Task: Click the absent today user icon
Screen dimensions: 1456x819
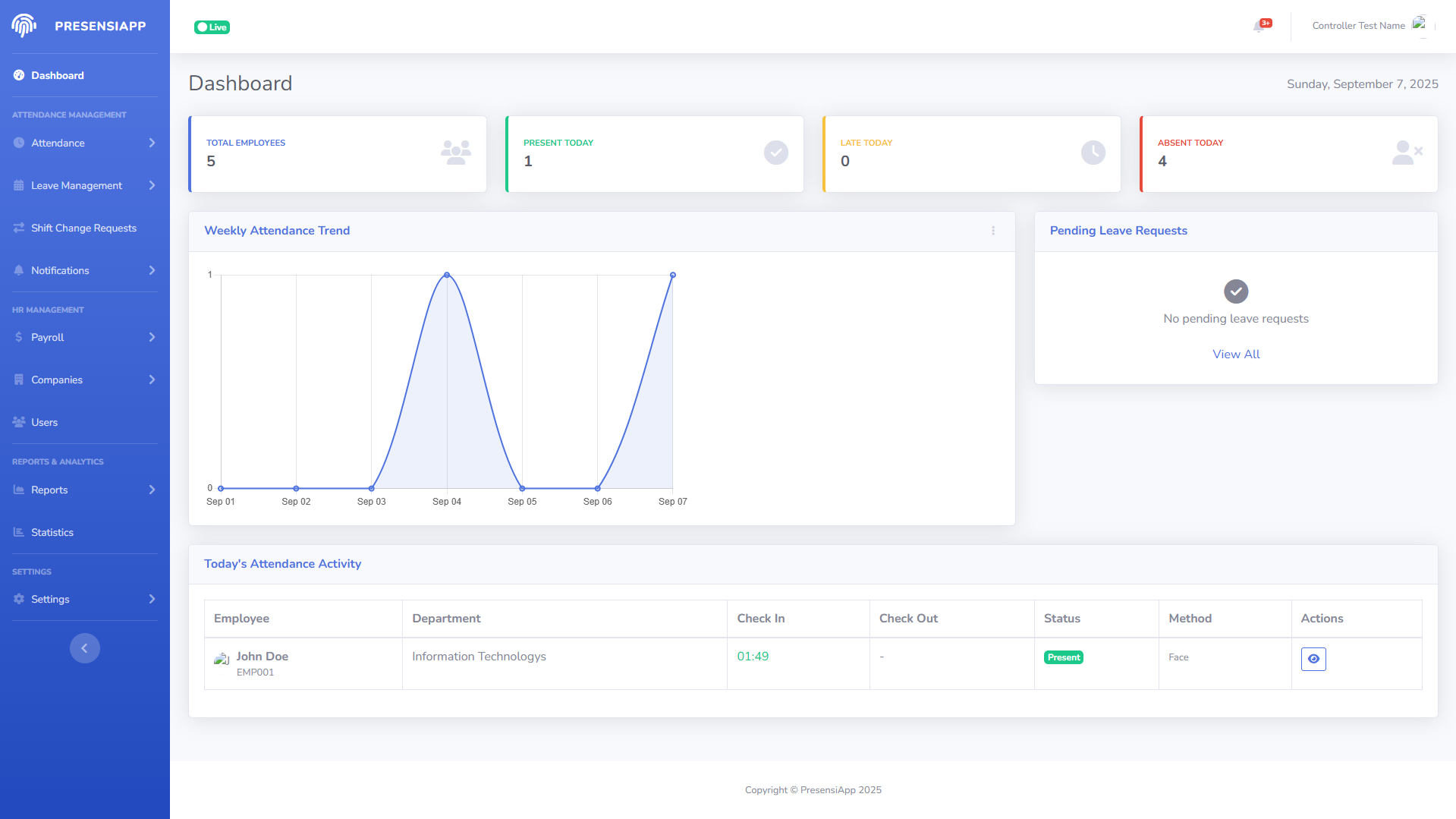Action: (1407, 153)
